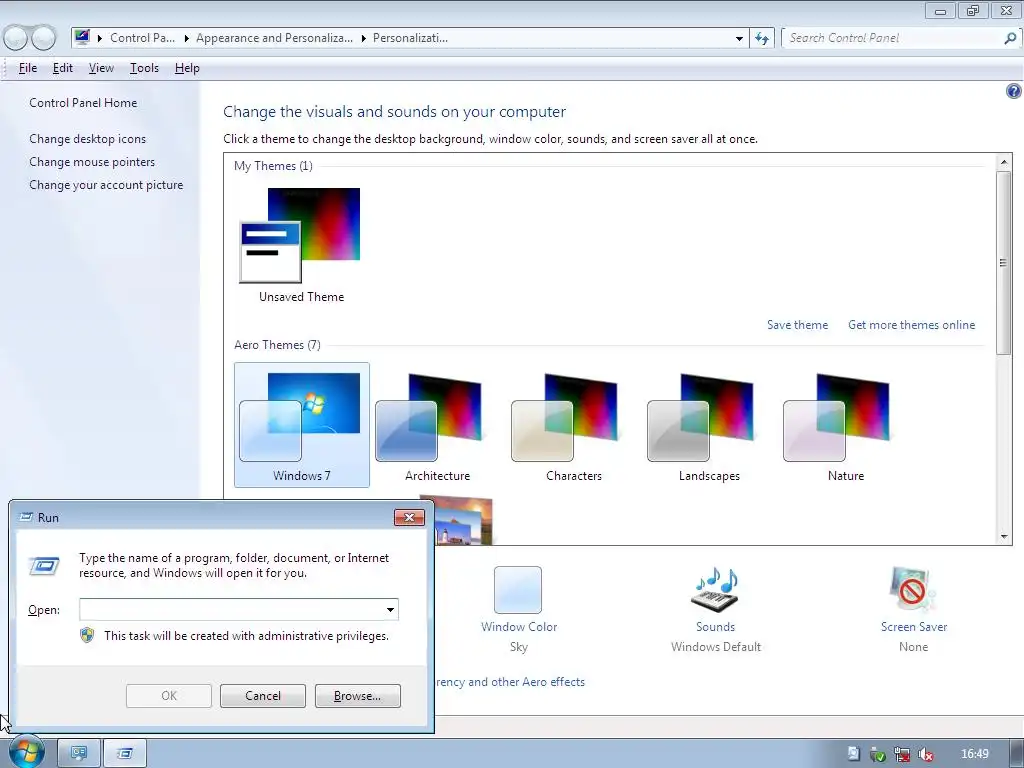Select the Characters theme
Screen dimensions: 1024x768
point(573,424)
